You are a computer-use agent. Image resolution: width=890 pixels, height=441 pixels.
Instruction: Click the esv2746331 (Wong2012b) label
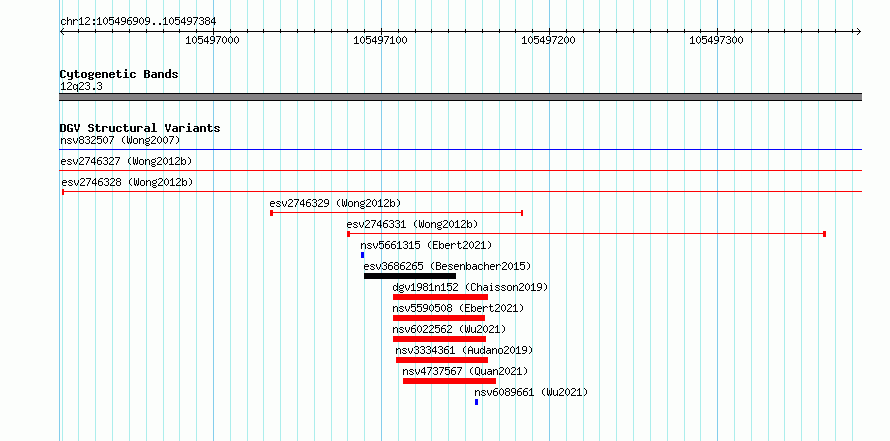[x=412, y=224]
